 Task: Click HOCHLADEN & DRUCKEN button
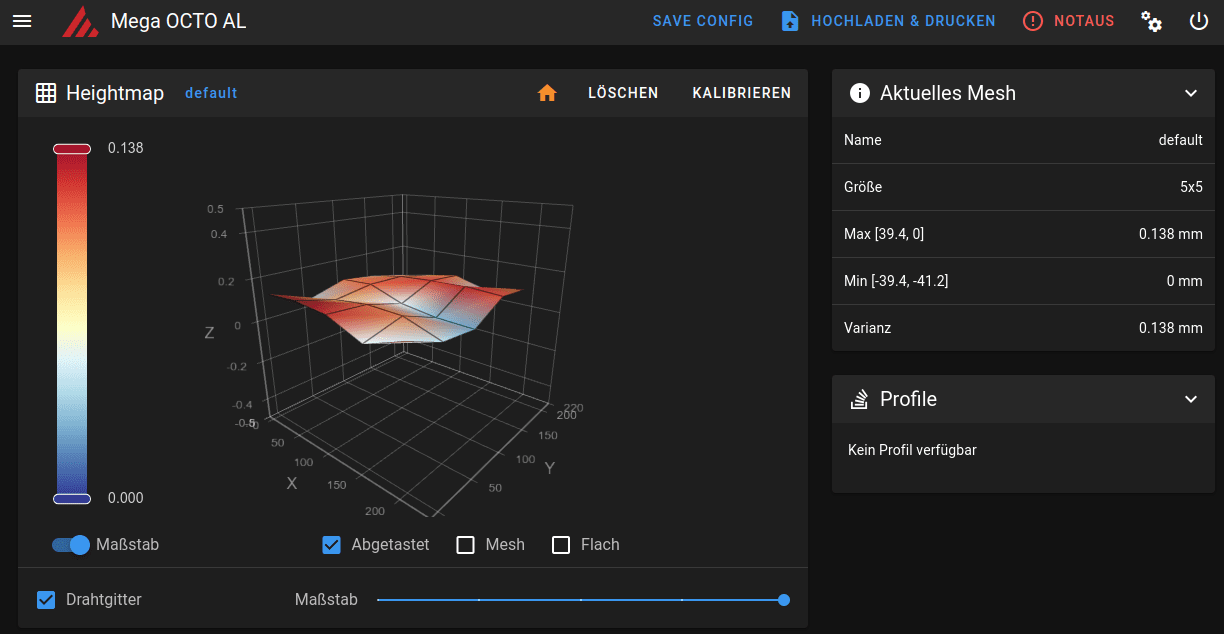(889, 21)
